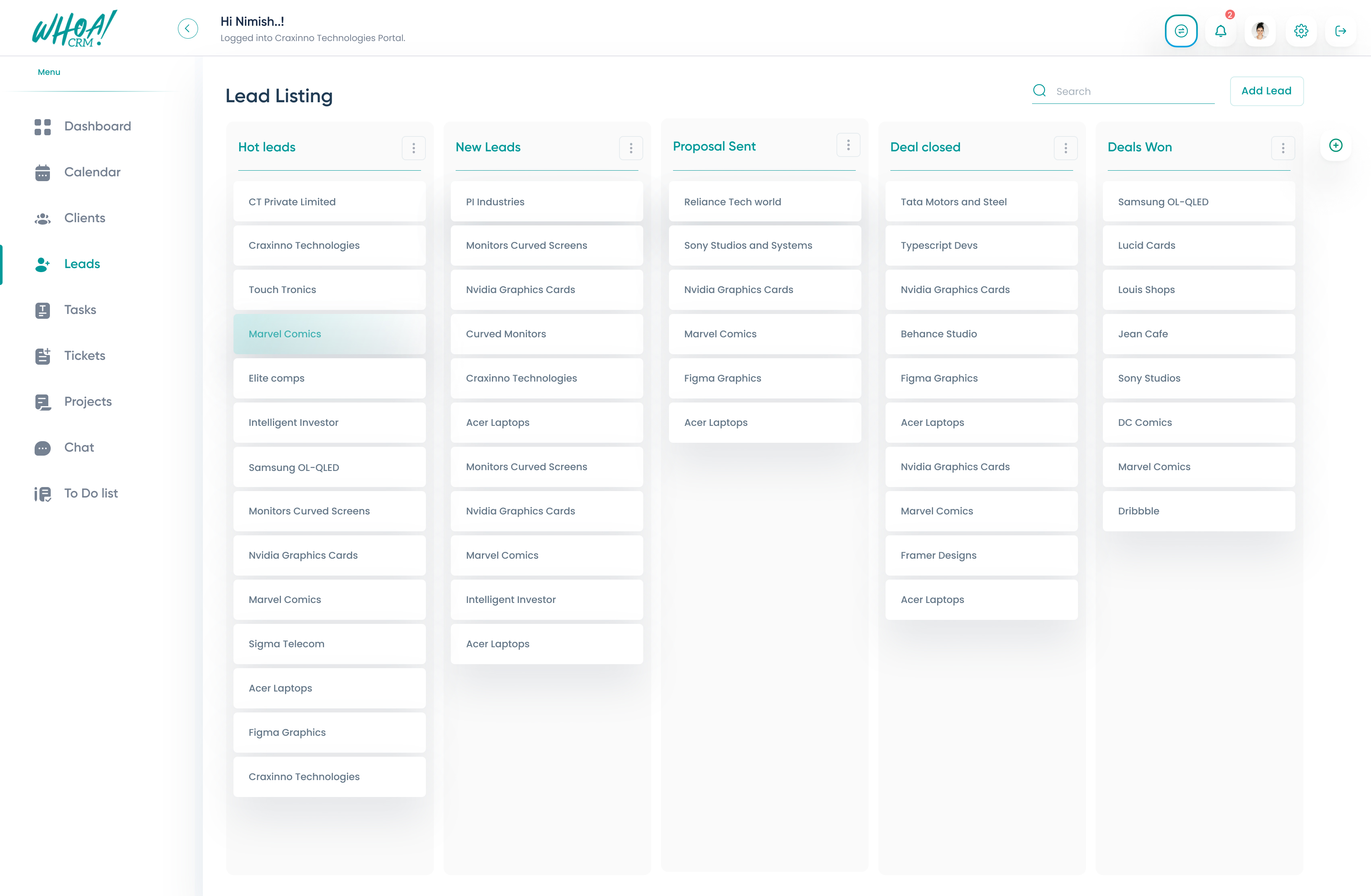This screenshot has width=1371, height=896.
Task: Open Tasks menu item
Action: click(80, 310)
